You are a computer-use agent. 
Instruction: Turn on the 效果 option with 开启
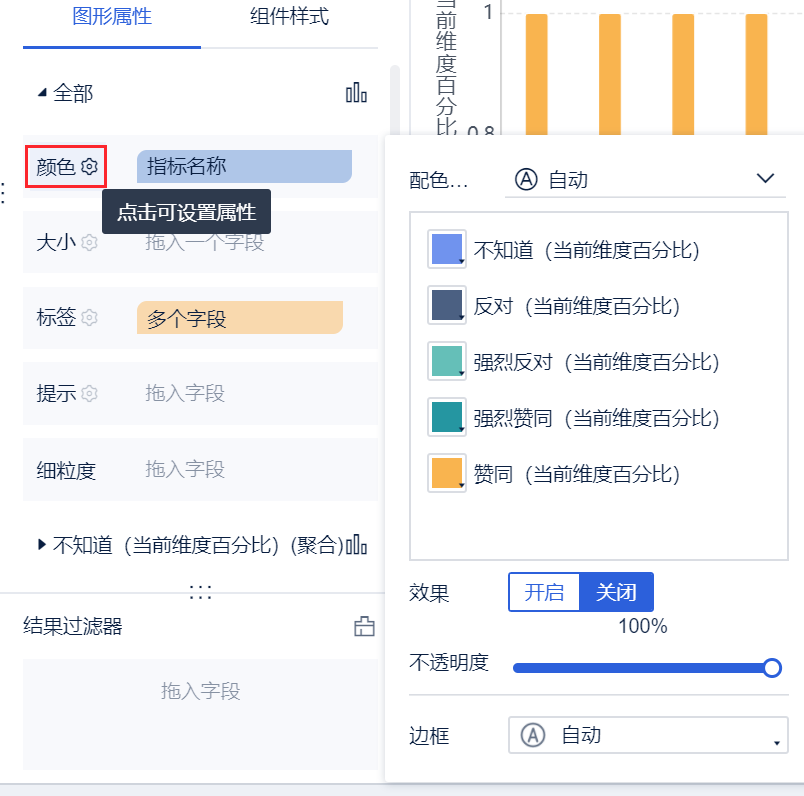click(x=545, y=592)
